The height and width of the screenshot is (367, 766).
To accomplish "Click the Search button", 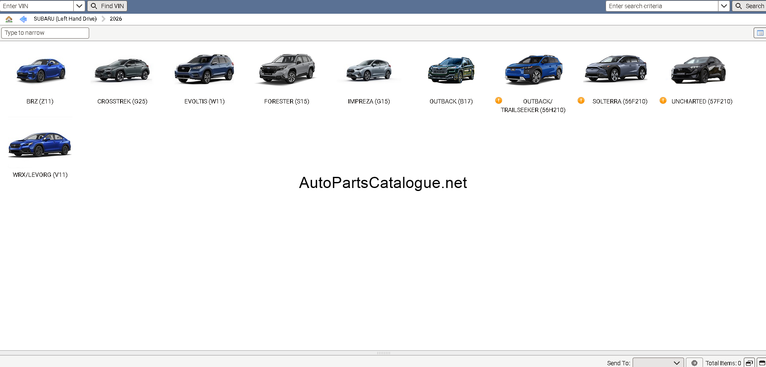I will click(749, 6).
